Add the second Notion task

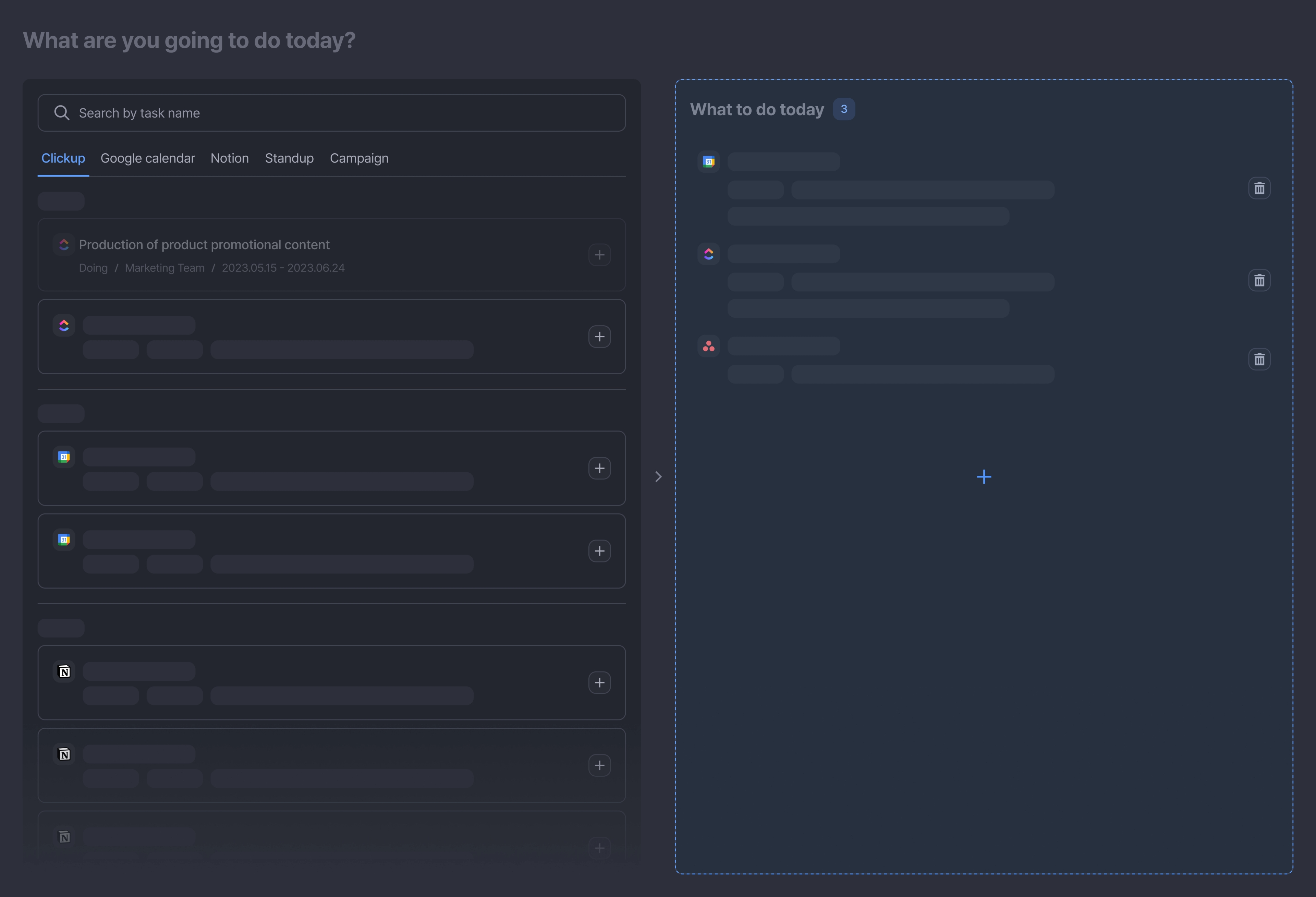coord(599,765)
